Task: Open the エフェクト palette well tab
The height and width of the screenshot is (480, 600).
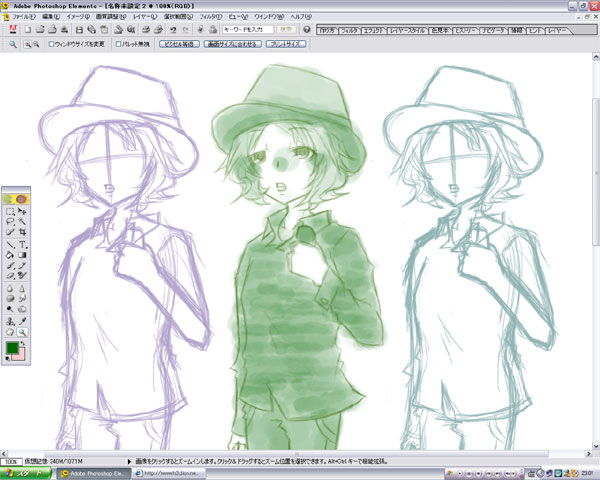Action: click(374, 30)
